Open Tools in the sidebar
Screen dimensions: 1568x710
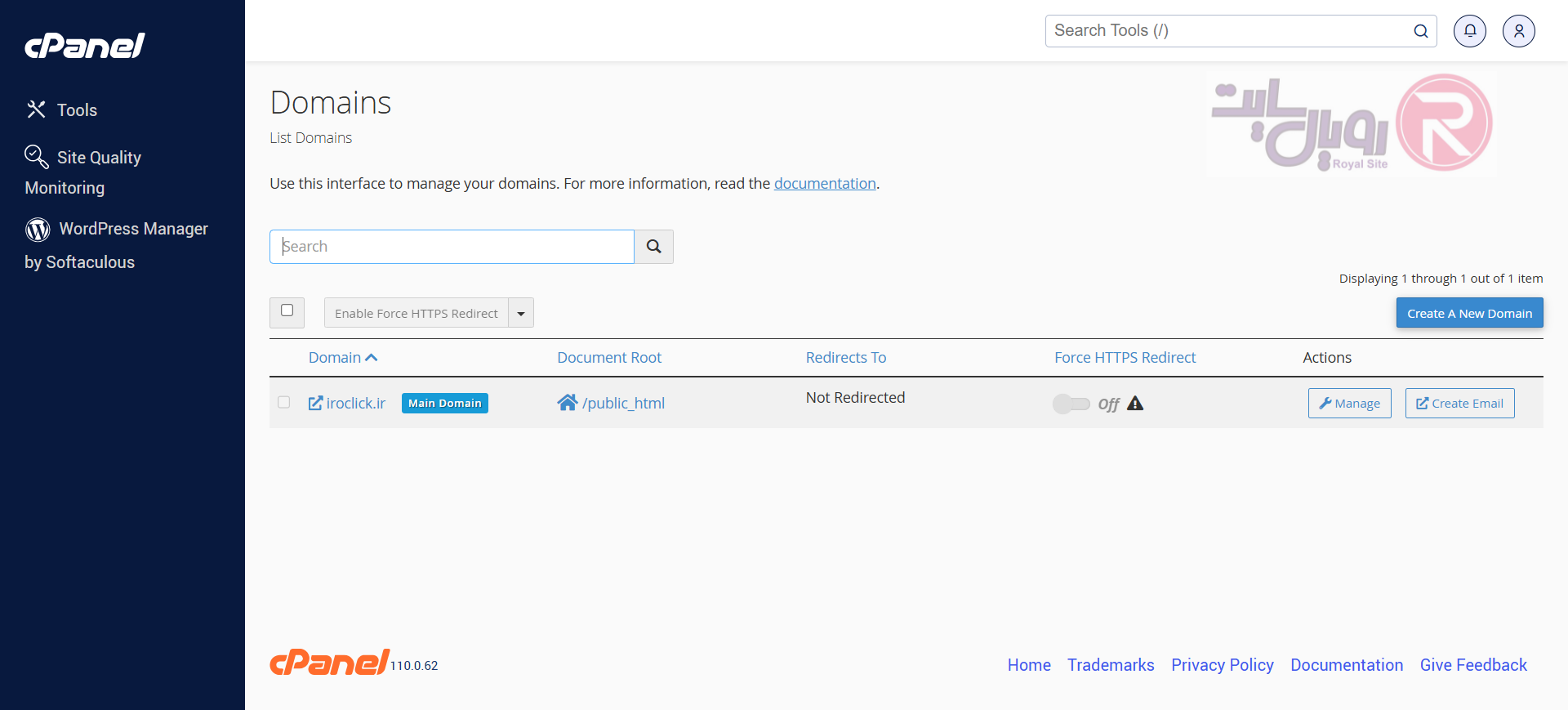coord(76,110)
